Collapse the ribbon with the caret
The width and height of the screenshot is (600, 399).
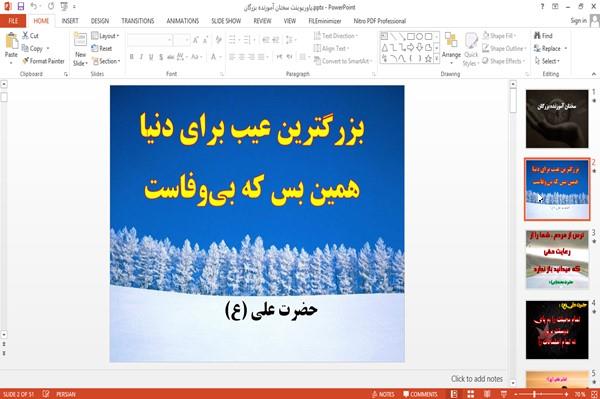tap(594, 74)
